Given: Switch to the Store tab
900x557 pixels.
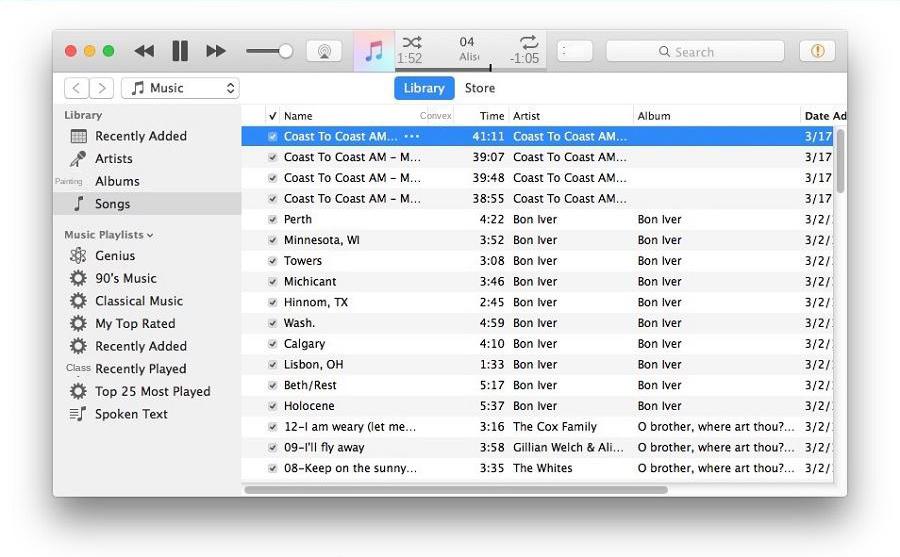Looking at the screenshot, I should tap(479, 88).
